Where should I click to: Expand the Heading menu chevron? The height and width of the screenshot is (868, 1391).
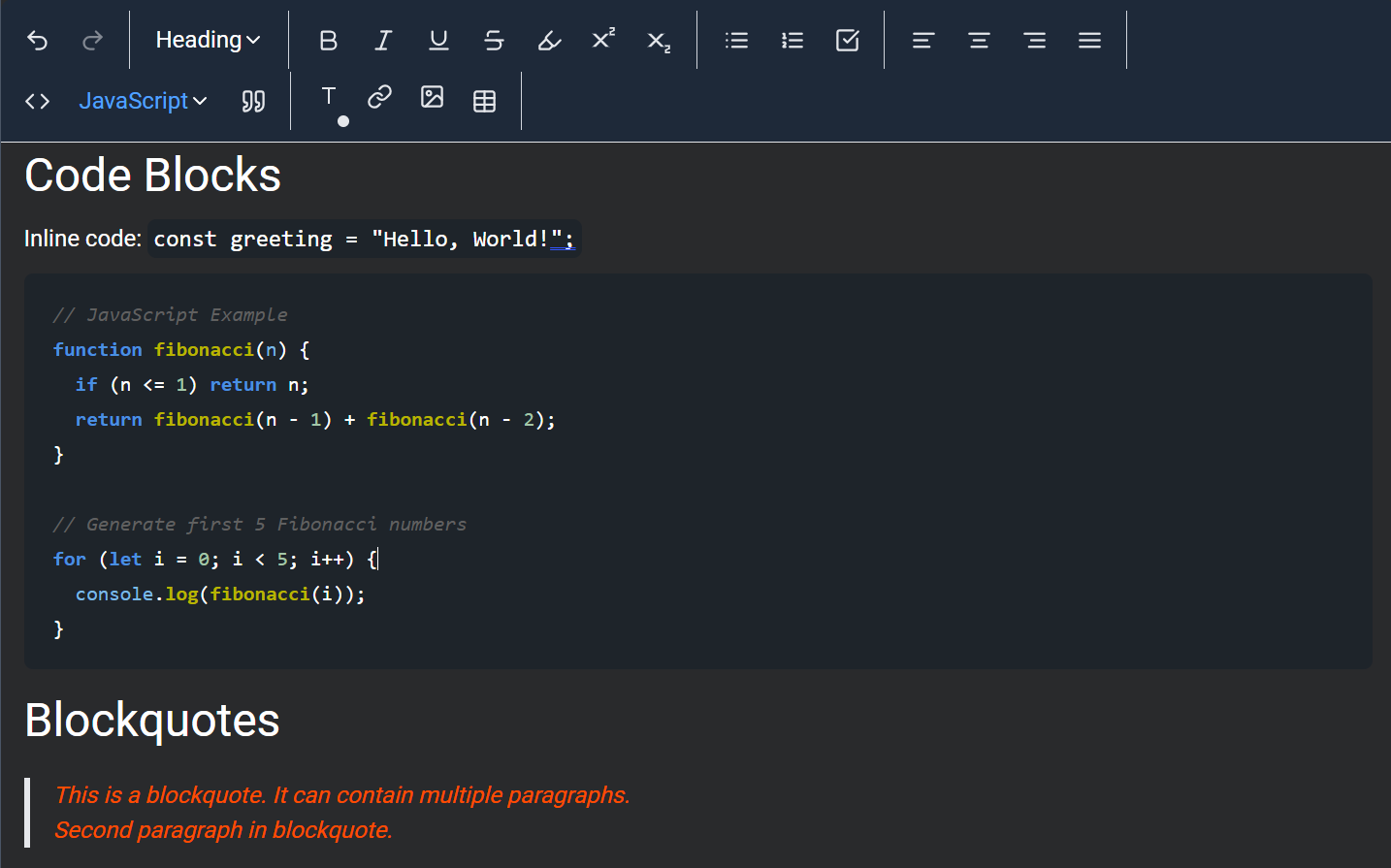pyautogui.click(x=251, y=40)
